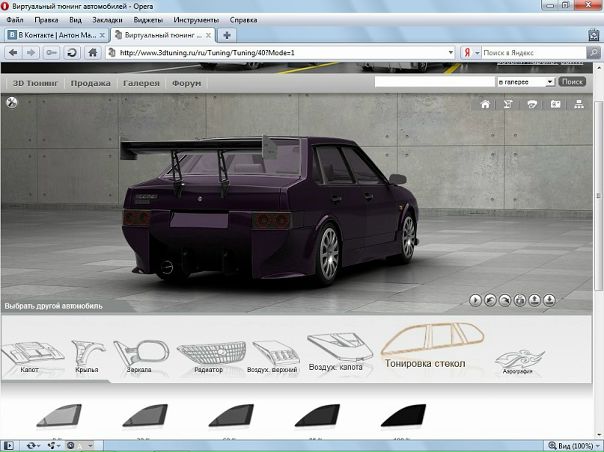Open the Аэрография airbrush category
Screen dimensions: 604x452
[x=519, y=360]
